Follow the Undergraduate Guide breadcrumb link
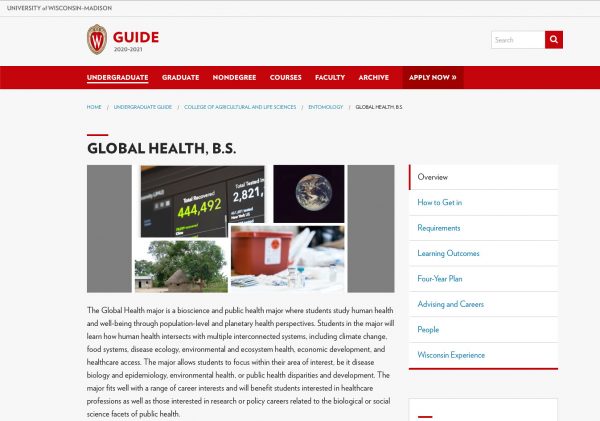This screenshot has height=421, width=600. tap(143, 107)
